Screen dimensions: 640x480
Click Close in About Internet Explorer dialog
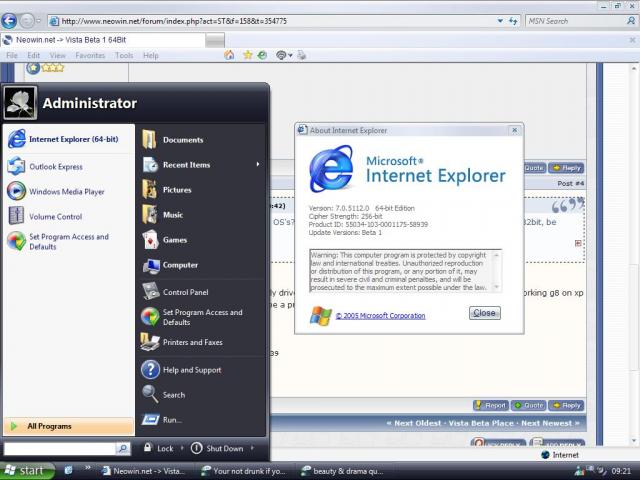(x=484, y=313)
